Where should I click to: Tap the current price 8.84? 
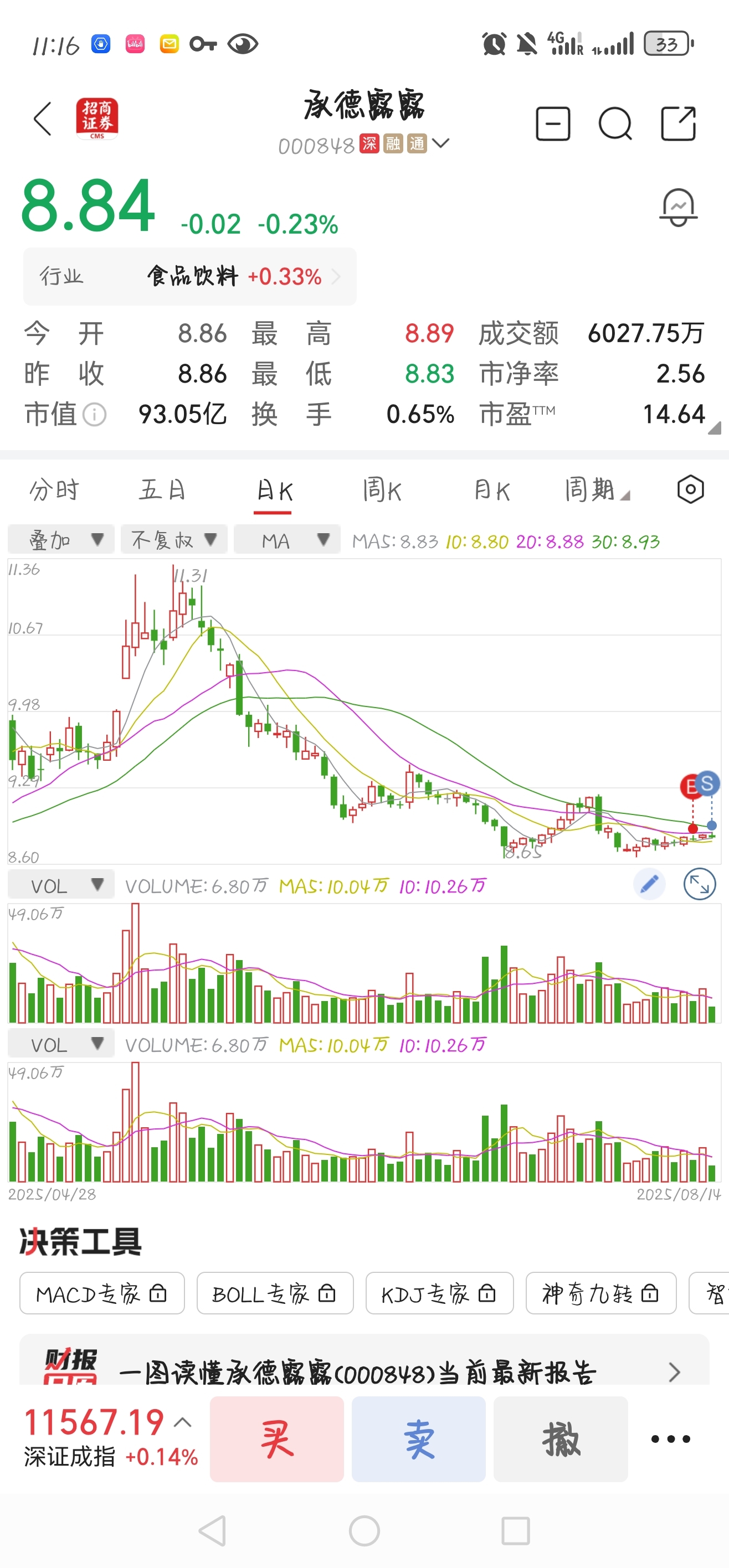tap(88, 205)
